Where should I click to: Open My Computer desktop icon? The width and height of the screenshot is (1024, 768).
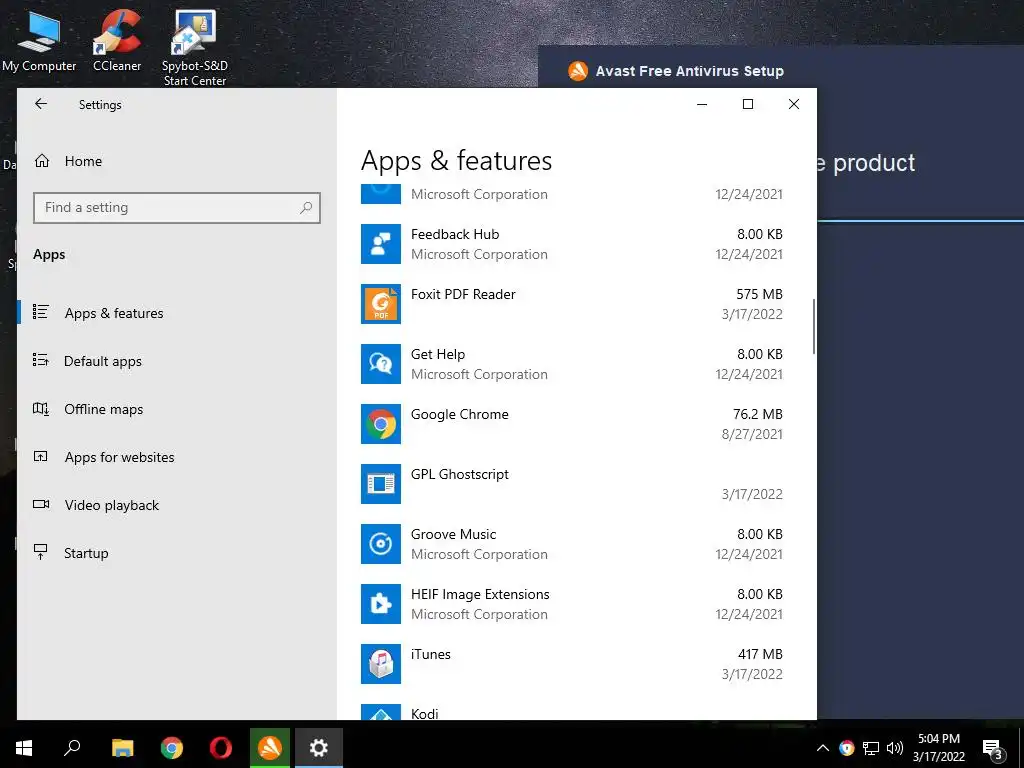39,40
